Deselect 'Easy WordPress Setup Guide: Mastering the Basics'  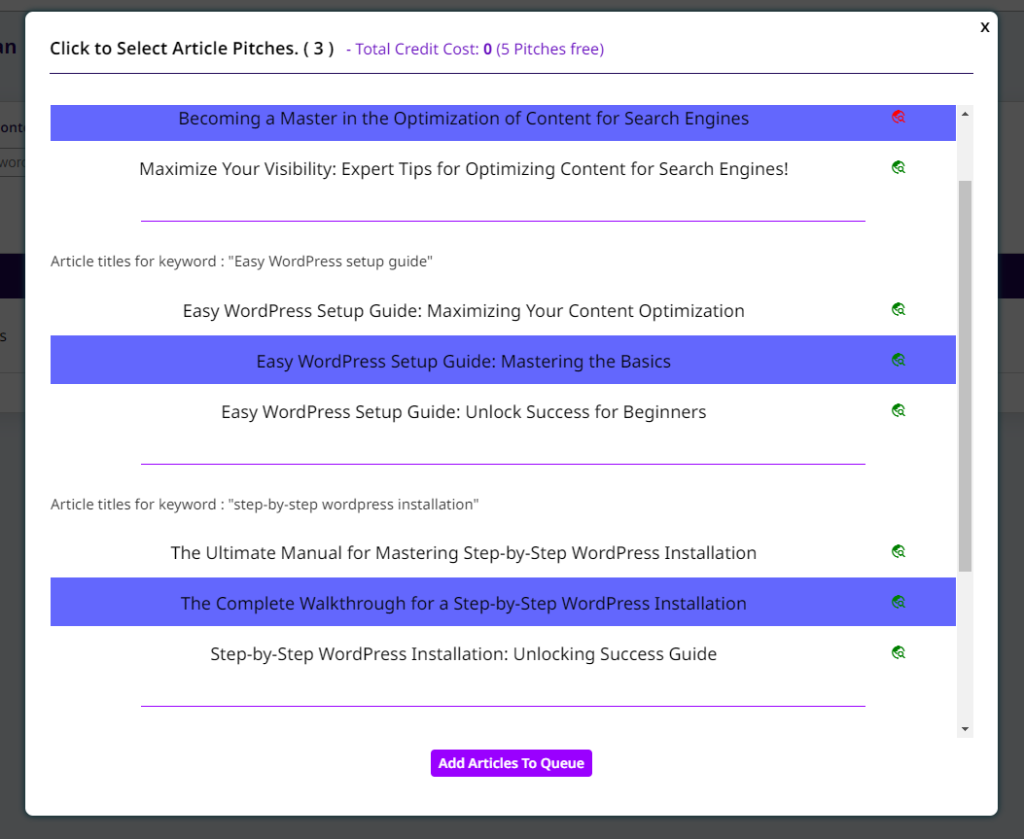click(x=463, y=361)
